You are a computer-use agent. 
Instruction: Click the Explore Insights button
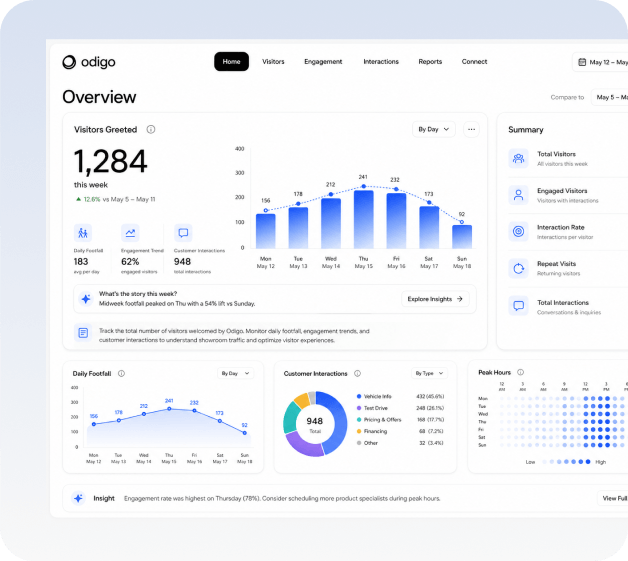coord(435,299)
